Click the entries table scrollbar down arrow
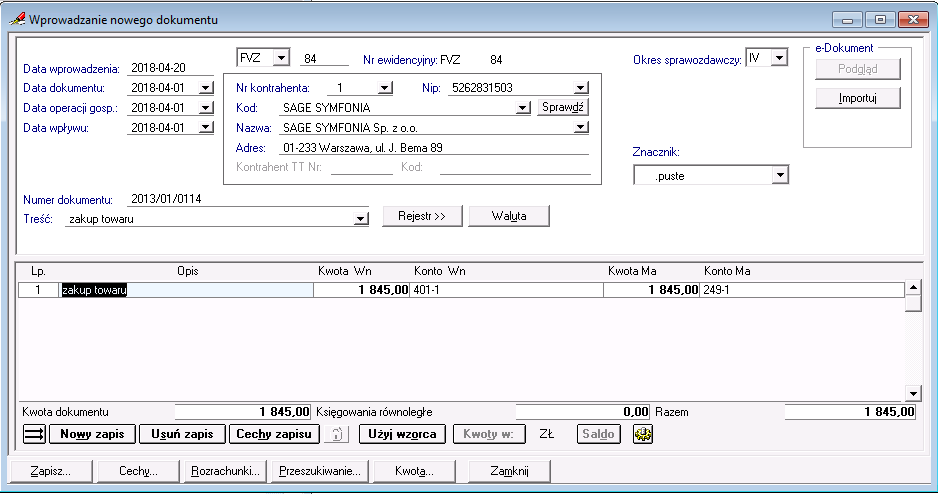Screen dimensions: 938x494 point(912,393)
